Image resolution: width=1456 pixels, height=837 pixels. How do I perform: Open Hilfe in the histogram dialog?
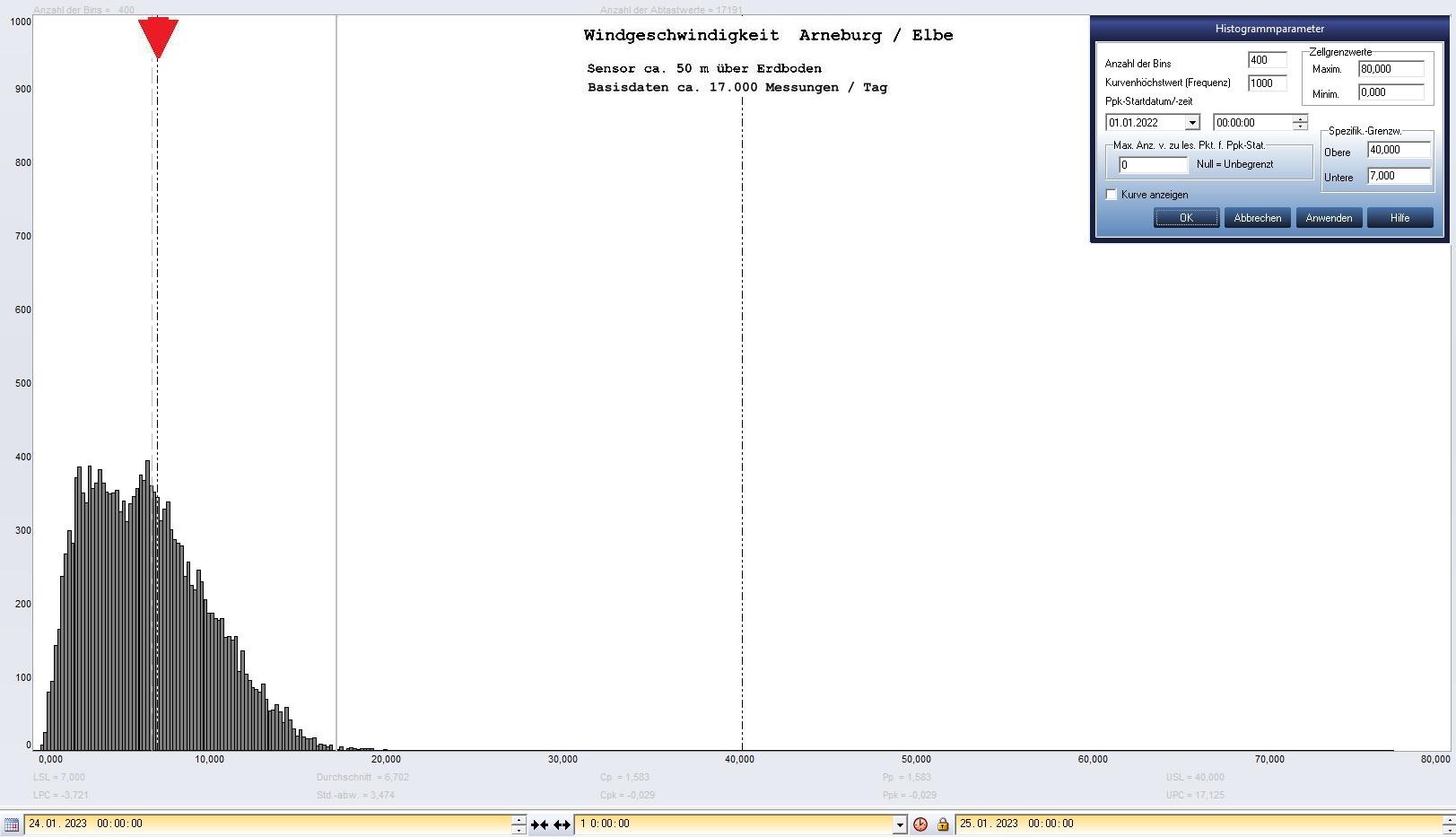coord(1399,218)
